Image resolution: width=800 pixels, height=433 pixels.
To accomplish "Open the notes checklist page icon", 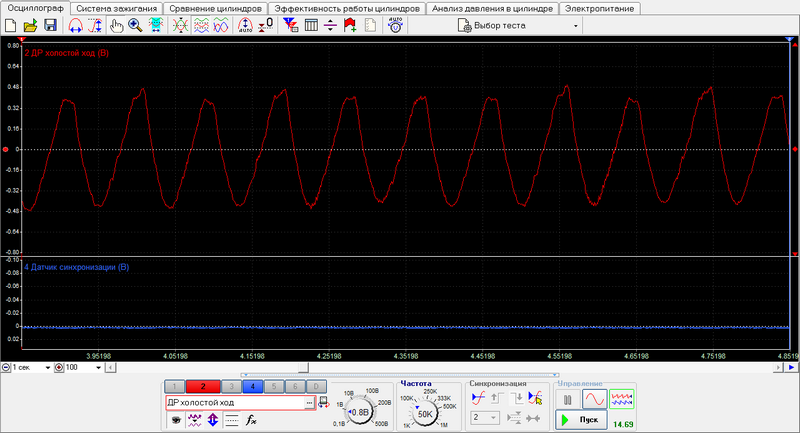I will coord(371,25).
